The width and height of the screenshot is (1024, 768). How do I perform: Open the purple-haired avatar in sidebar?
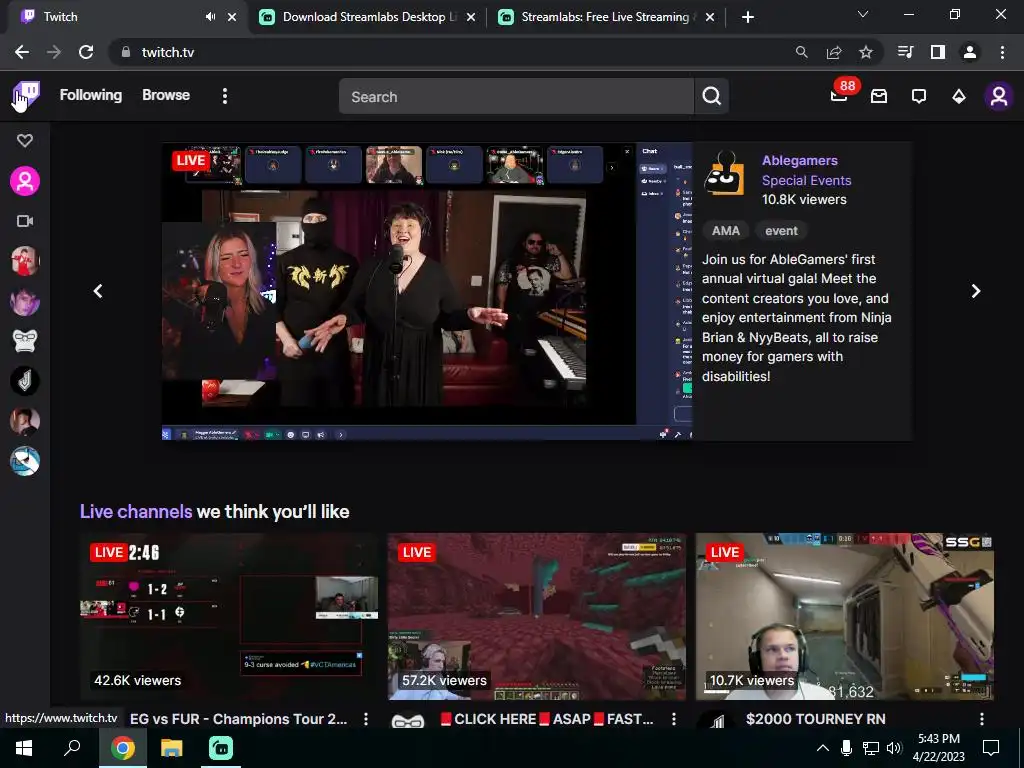tap(25, 301)
